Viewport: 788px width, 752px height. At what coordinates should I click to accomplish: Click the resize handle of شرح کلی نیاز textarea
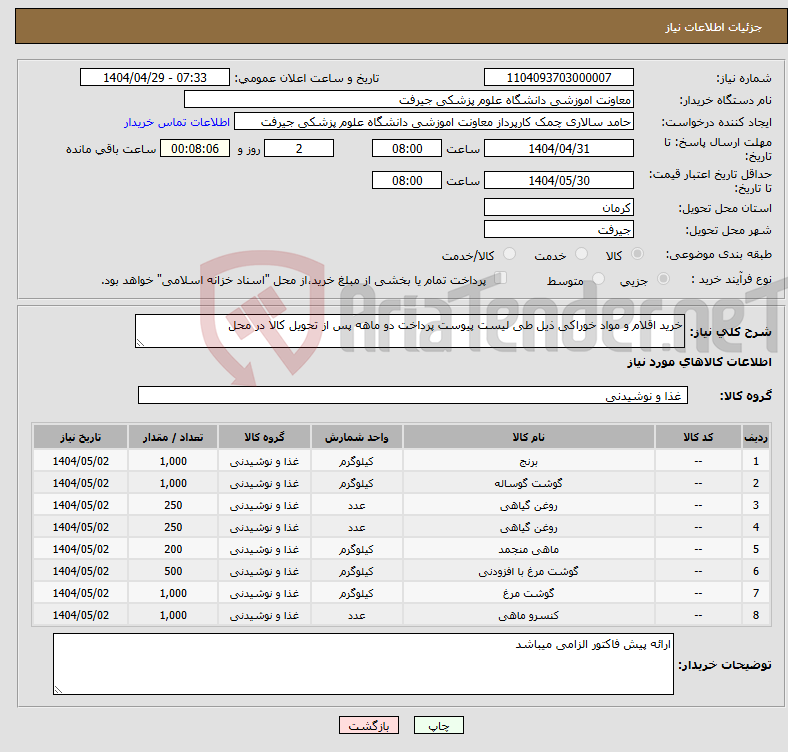(140, 343)
